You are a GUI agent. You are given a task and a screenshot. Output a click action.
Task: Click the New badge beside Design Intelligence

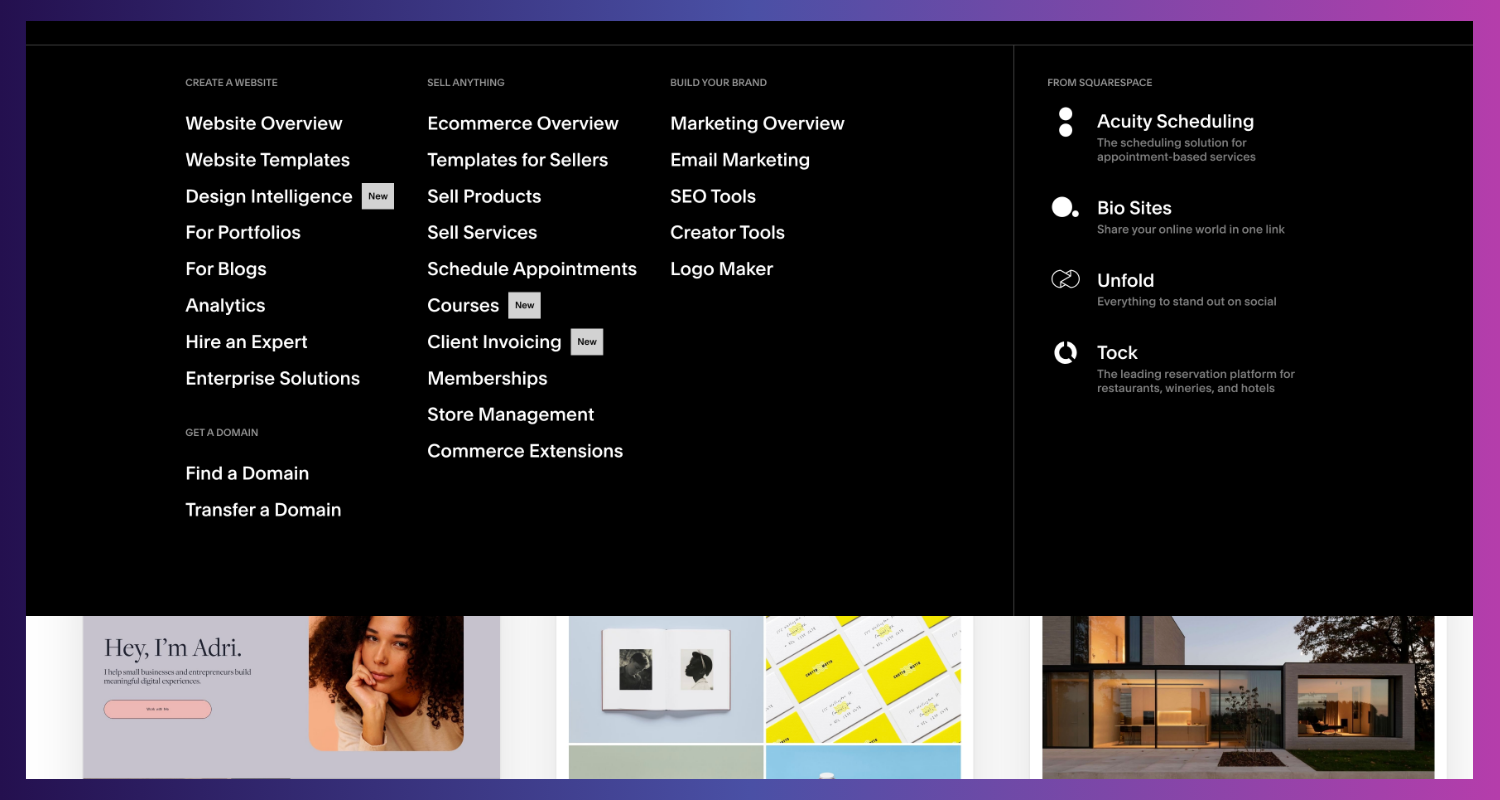[x=378, y=196]
